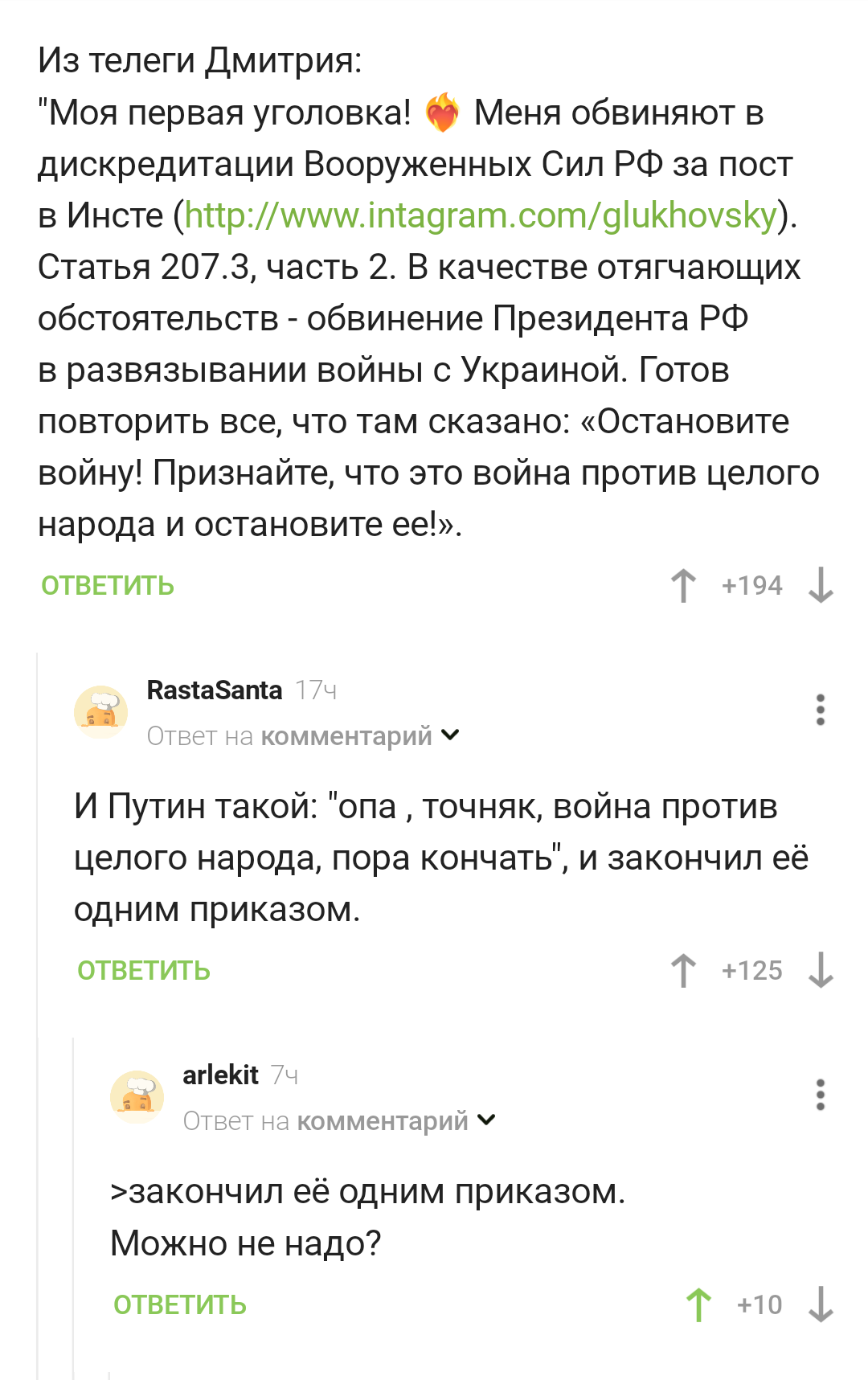Remove the upvote on arlekit's comment

(x=698, y=1304)
